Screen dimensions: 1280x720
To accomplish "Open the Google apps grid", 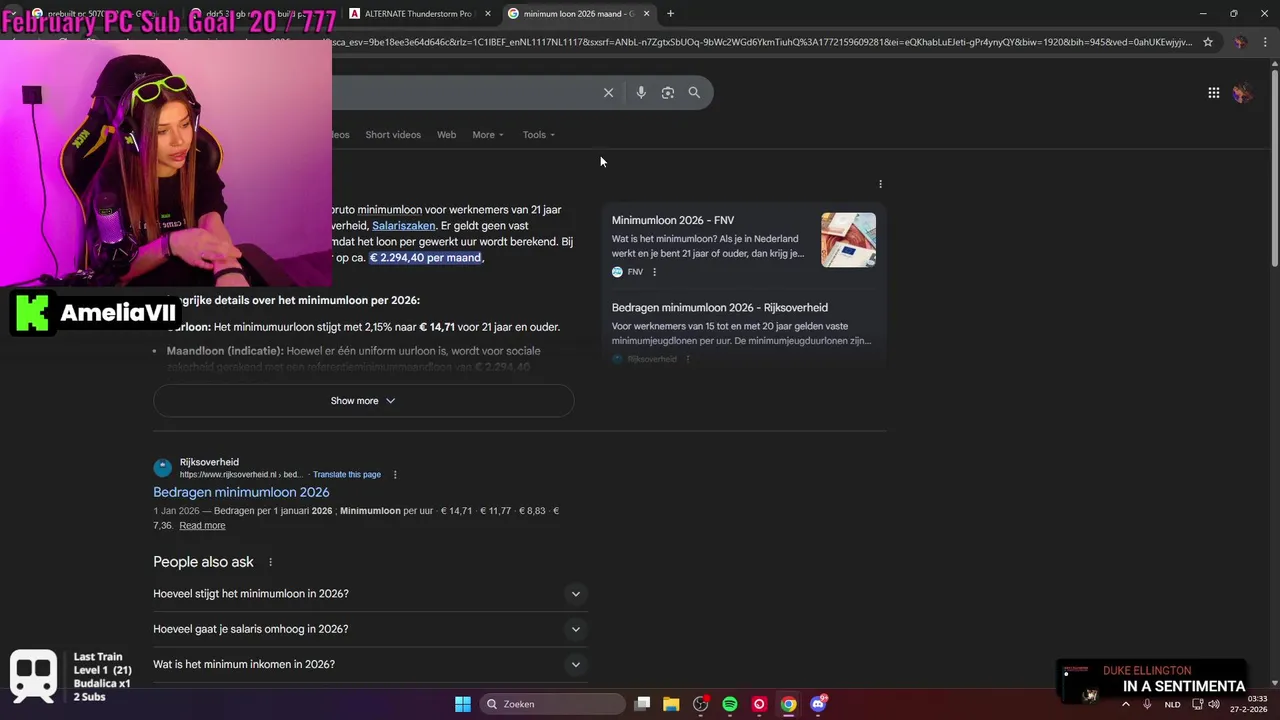I will (1213, 93).
